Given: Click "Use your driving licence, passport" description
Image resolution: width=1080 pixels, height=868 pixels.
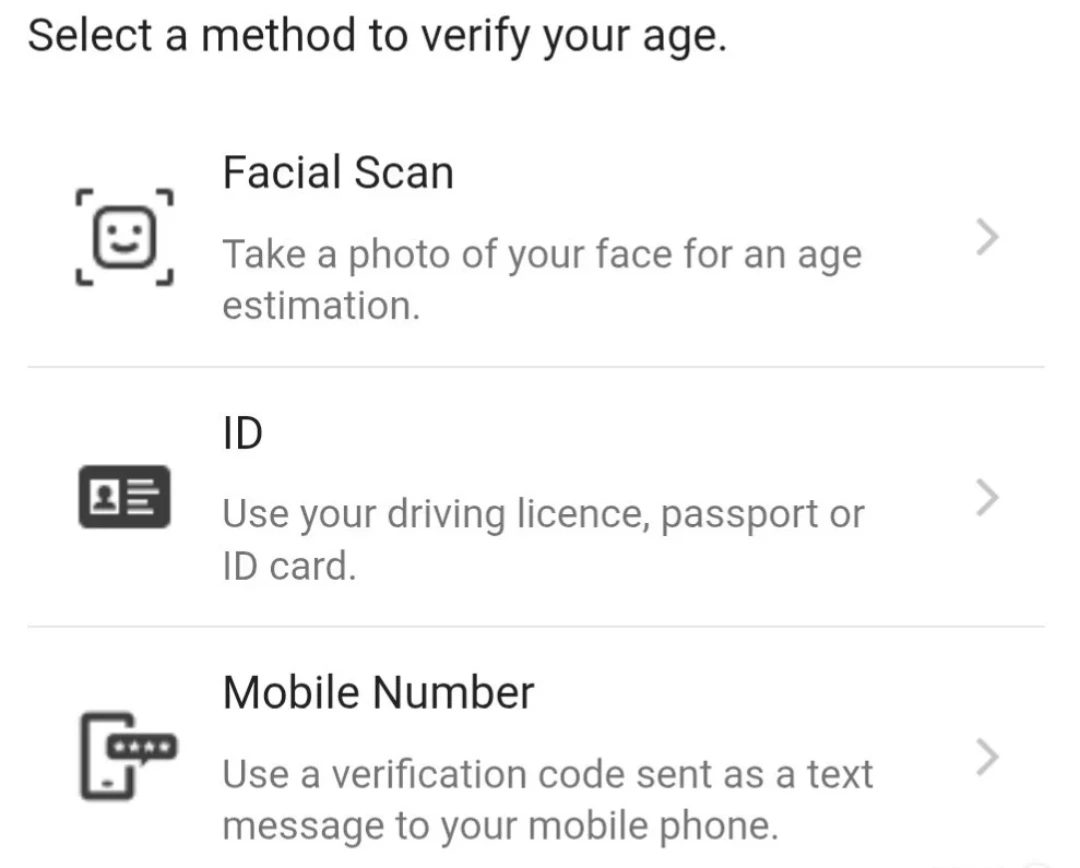Looking at the screenshot, I should 542,515.
